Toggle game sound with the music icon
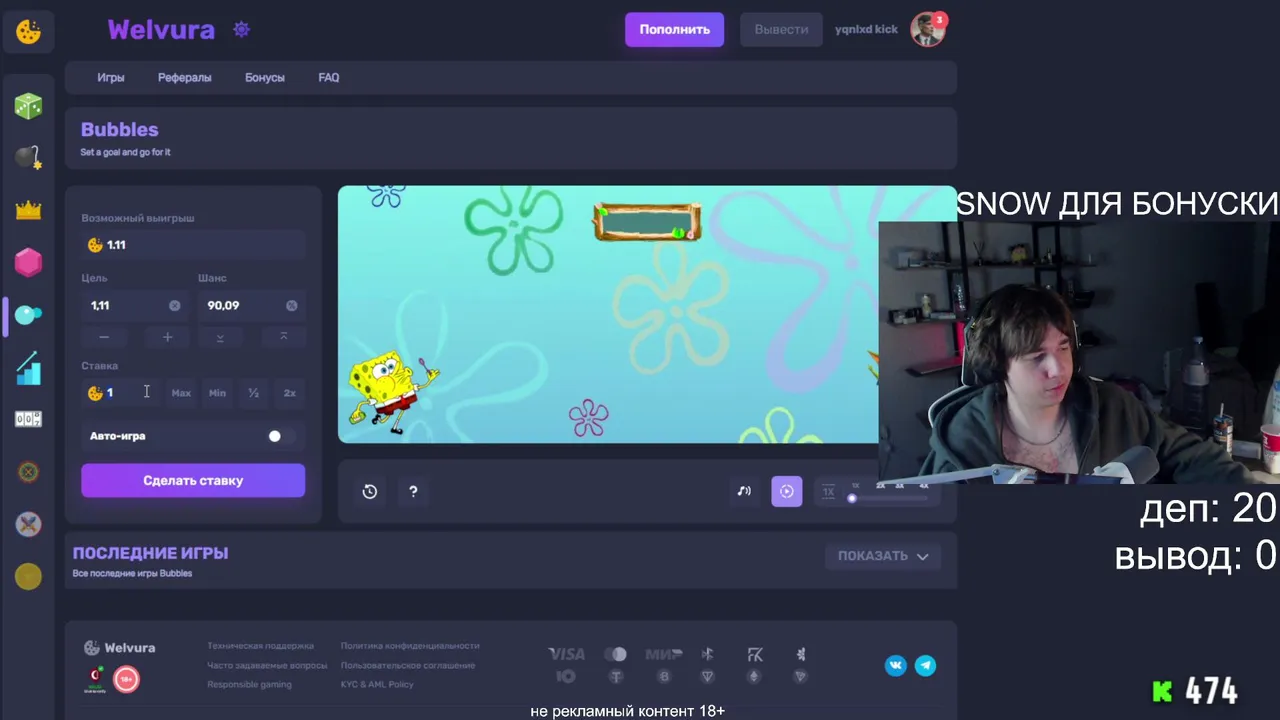Image resolution: width=1280 pixels, height=720 pixels. point(744,491)
